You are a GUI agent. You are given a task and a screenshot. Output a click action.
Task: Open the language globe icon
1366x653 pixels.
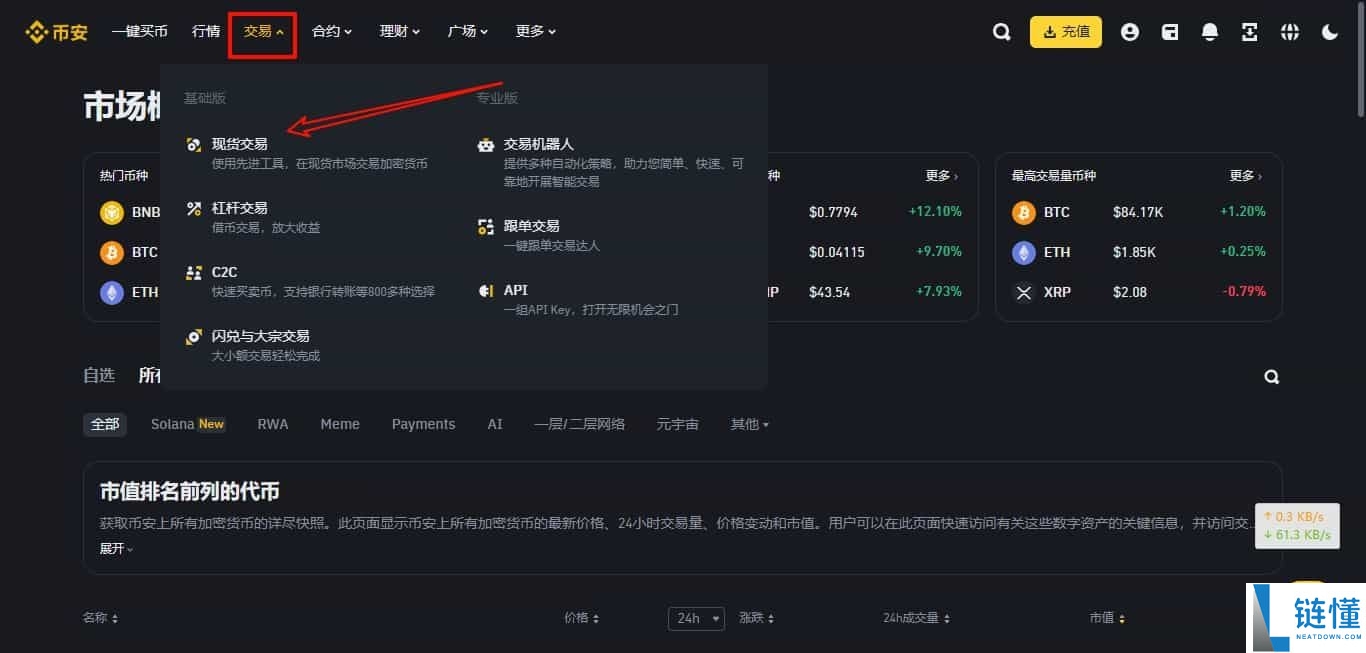click(x=1290, y=32)
